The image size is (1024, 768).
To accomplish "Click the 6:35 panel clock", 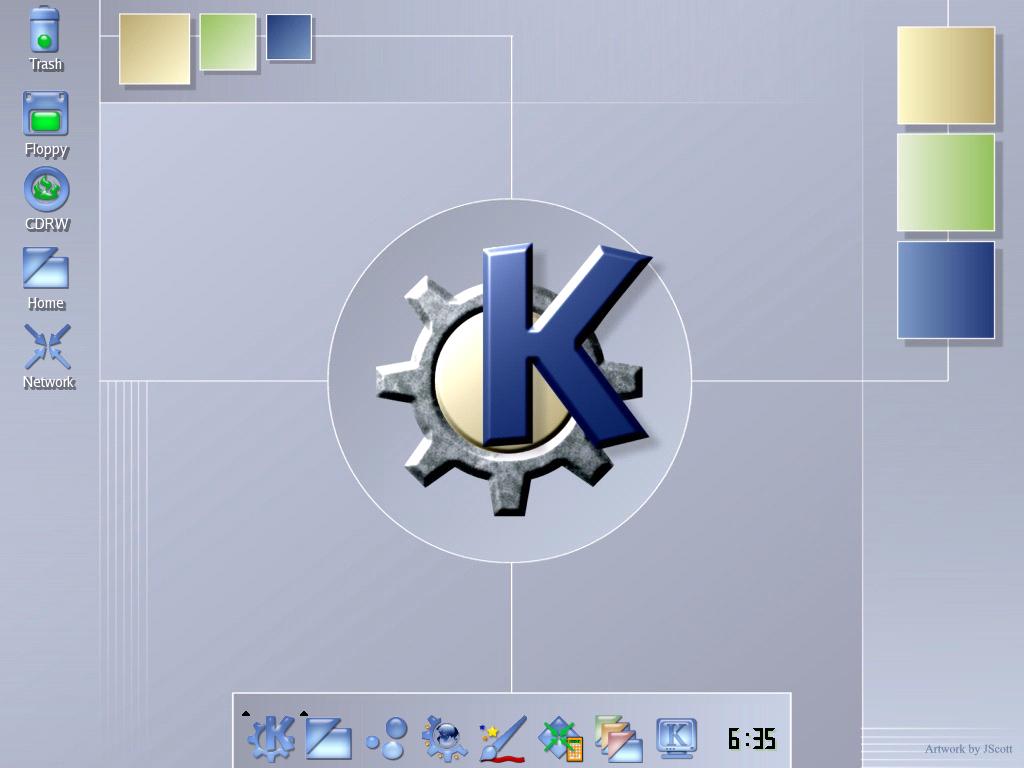I will click(x=752, y=739).
